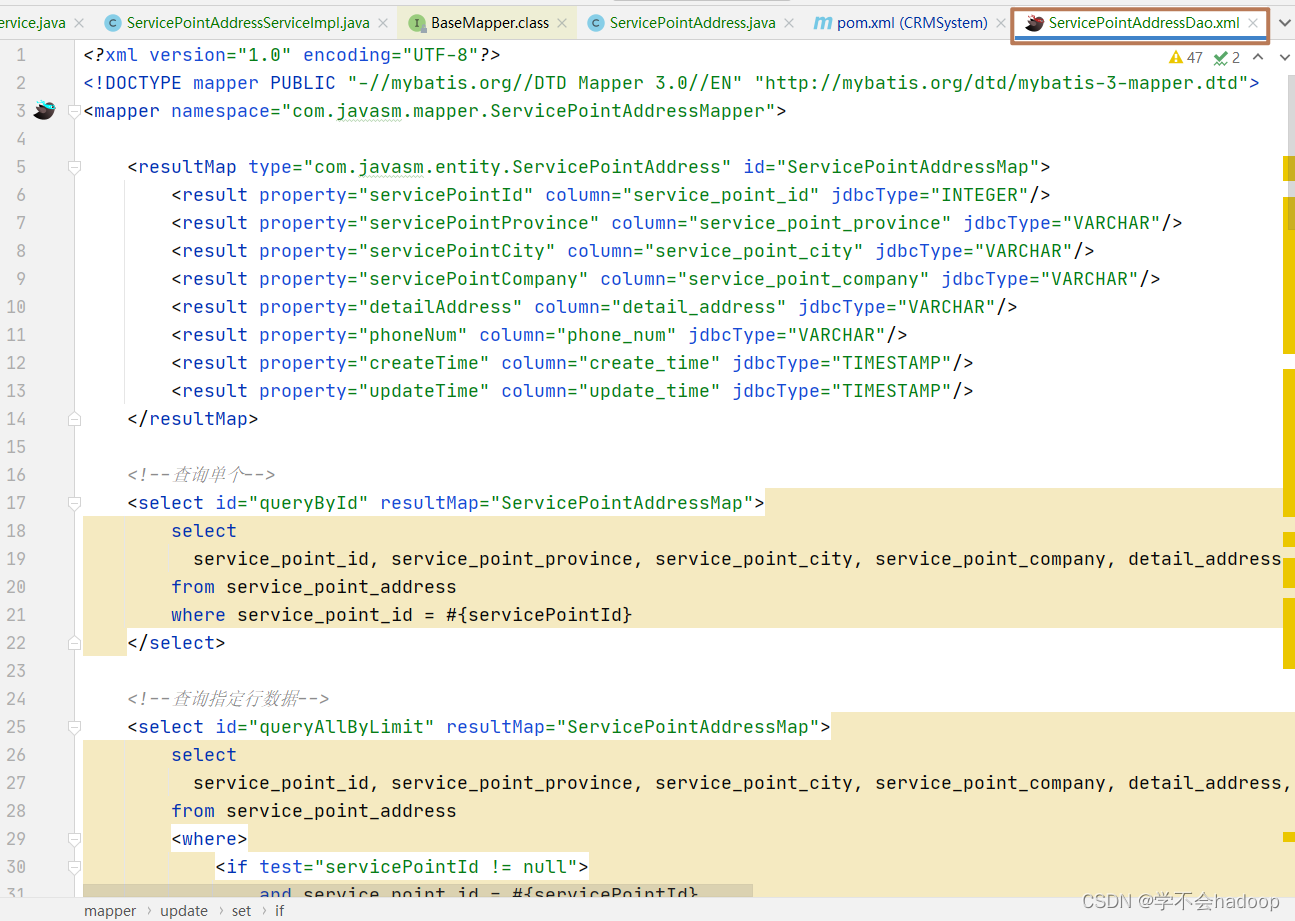
Task: Click the MyBatis bird gutter icon on line 3
Action: [42, 111]
